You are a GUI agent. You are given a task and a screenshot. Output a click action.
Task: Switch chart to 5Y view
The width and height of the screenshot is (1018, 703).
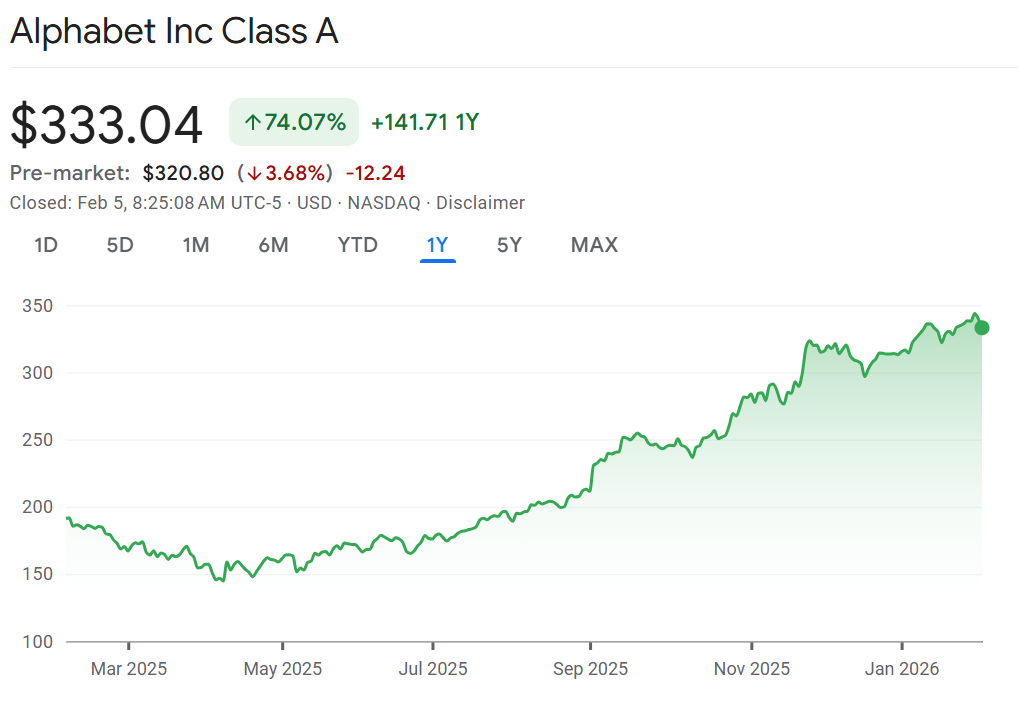pos(509,245)
